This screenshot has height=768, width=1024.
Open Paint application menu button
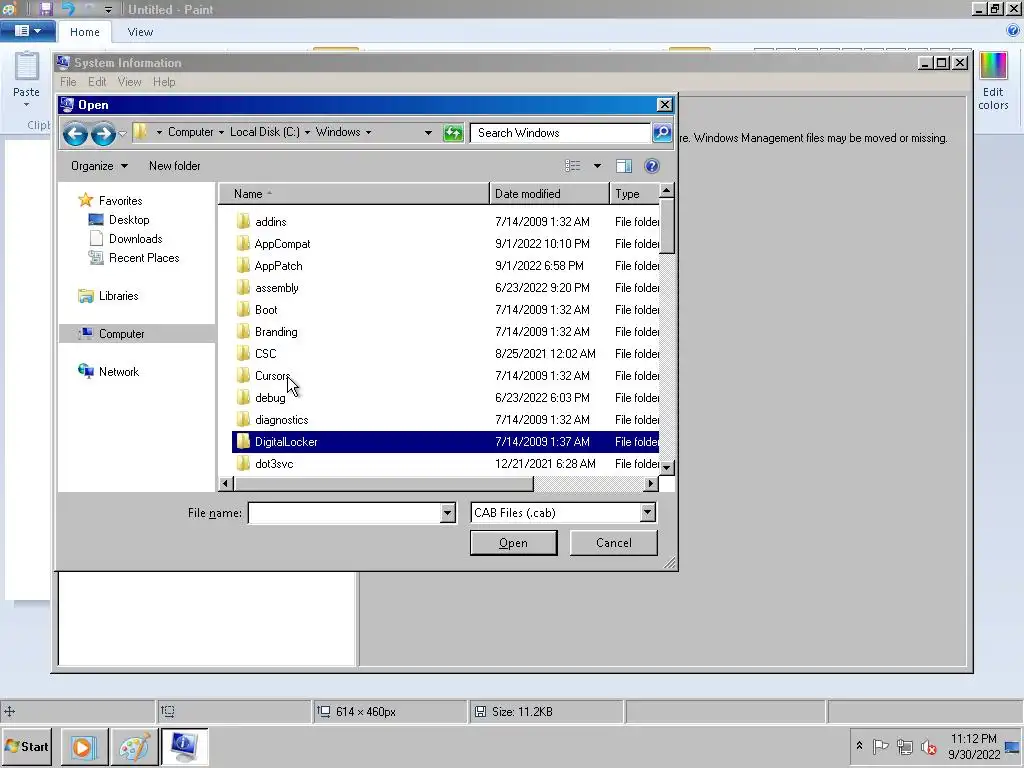pyautogui.click(x=27, y=31)
